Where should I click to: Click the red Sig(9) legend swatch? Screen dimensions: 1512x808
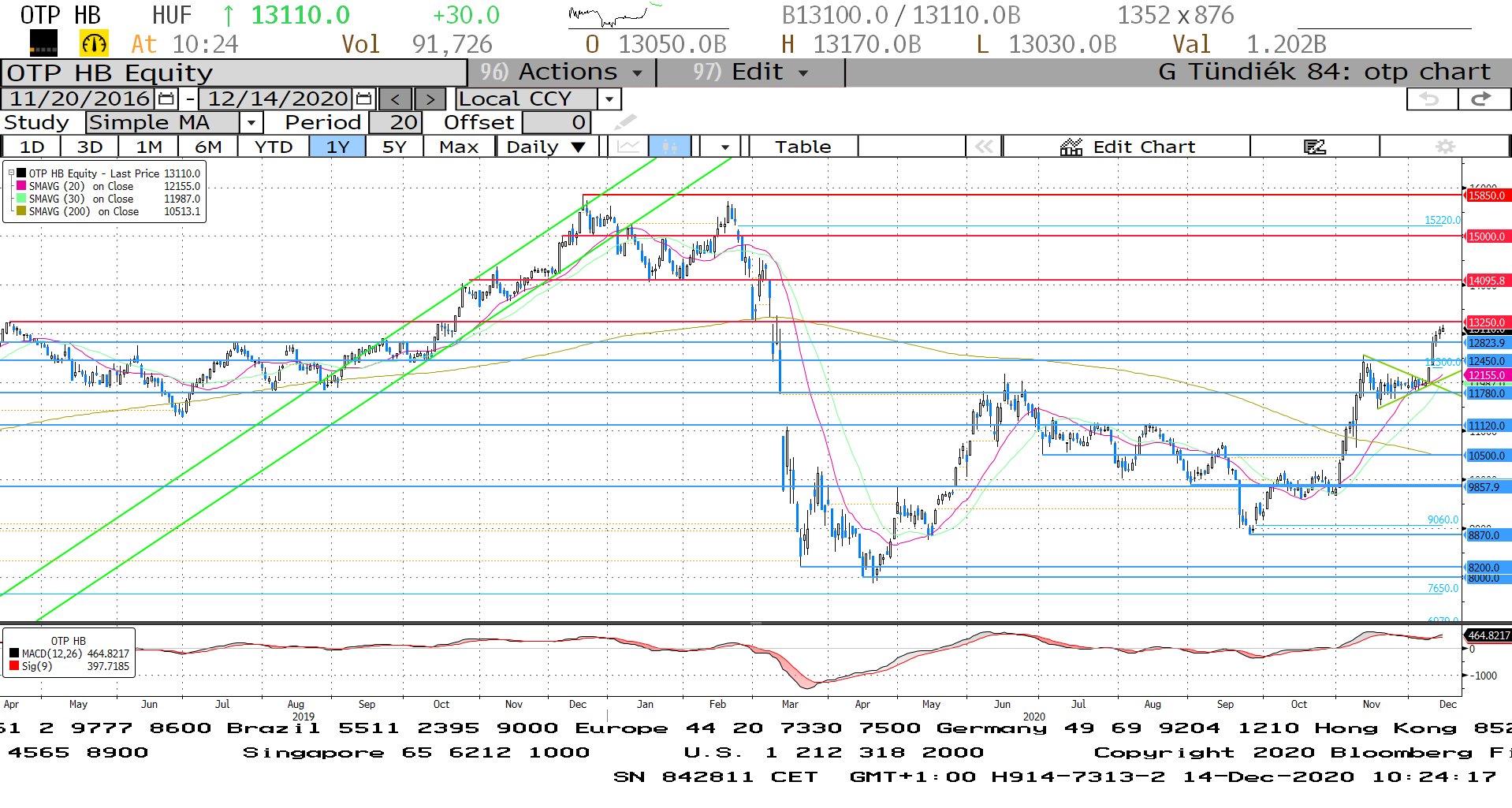[x=14, y=666]
